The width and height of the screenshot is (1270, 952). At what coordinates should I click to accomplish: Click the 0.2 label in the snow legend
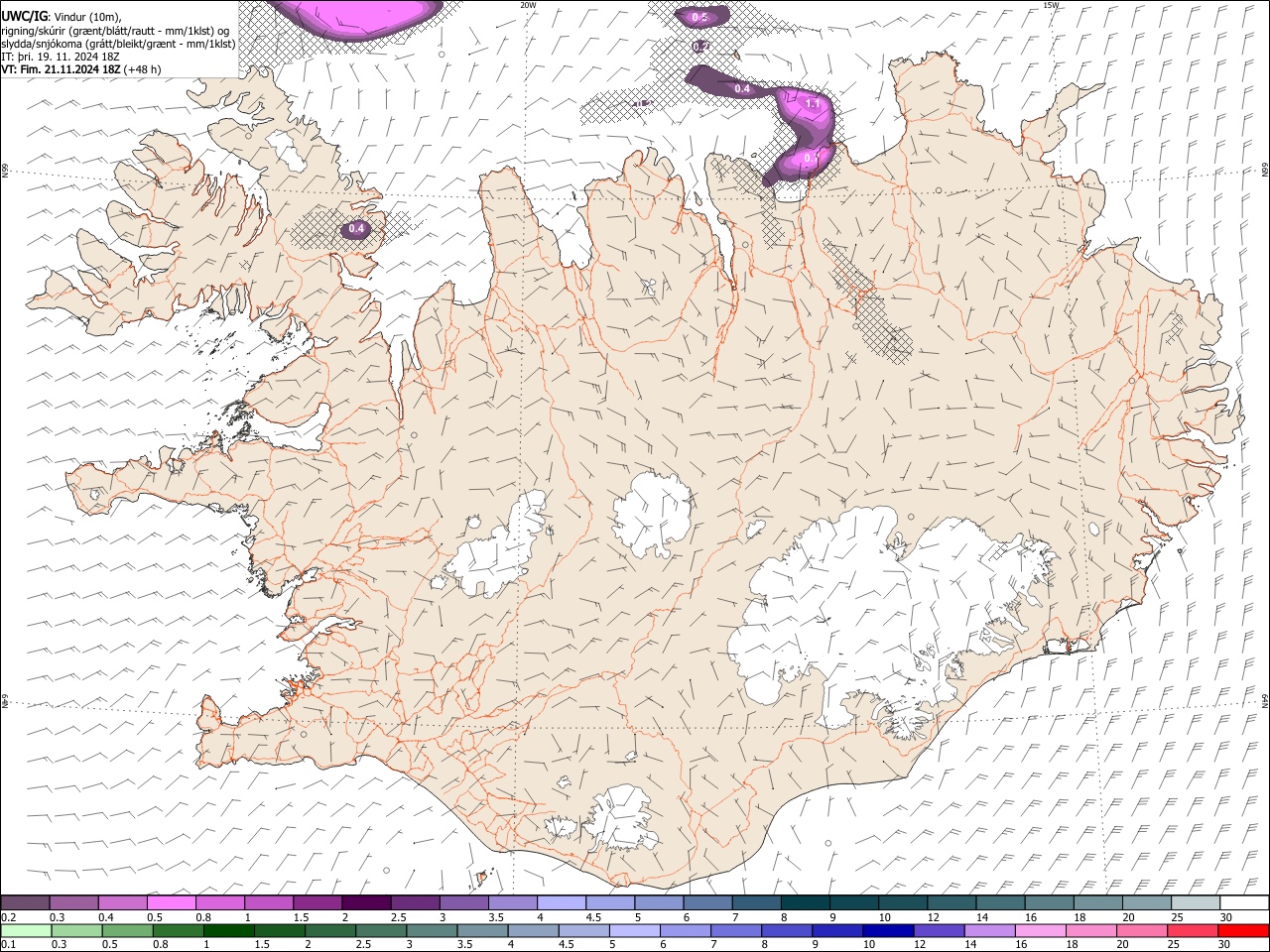click(7, 916)
